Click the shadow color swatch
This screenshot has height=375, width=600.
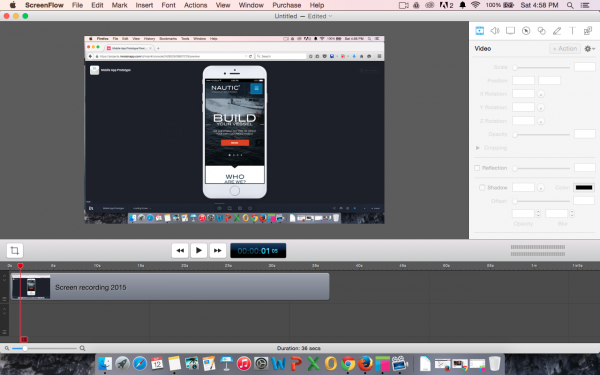click(x=584, y=188)
